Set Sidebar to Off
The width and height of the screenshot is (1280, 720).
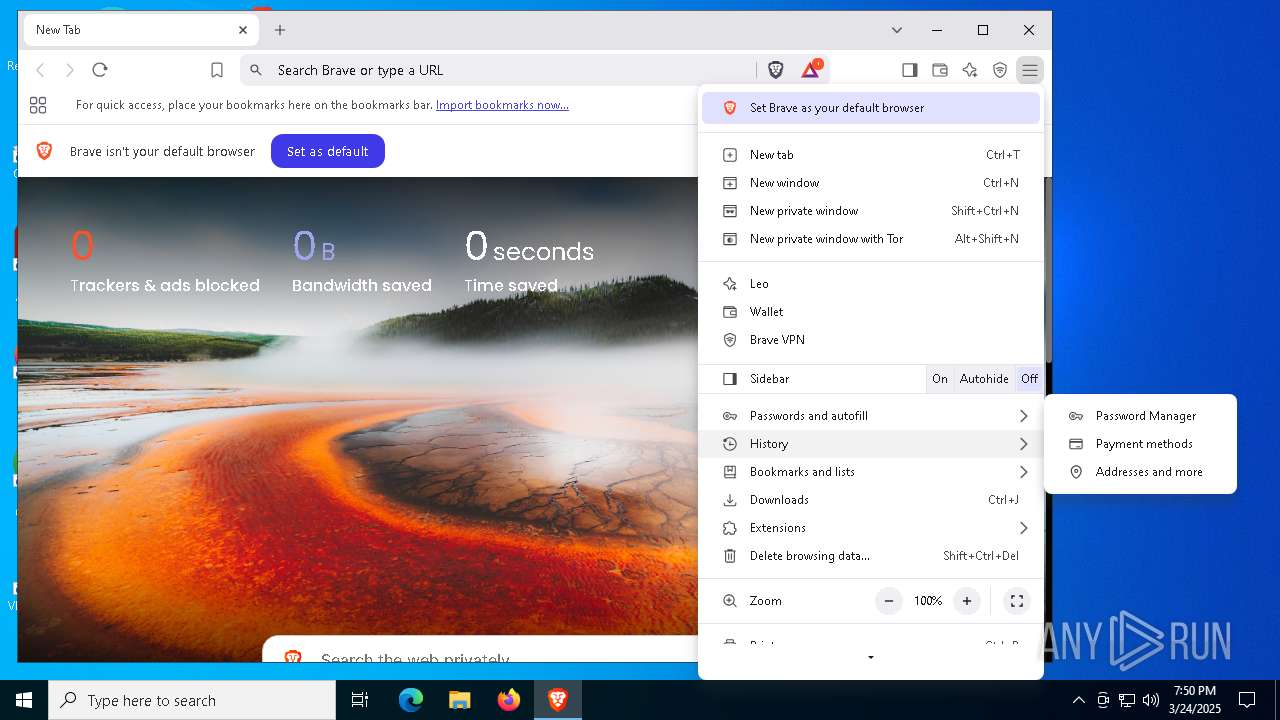(1029, 379)
